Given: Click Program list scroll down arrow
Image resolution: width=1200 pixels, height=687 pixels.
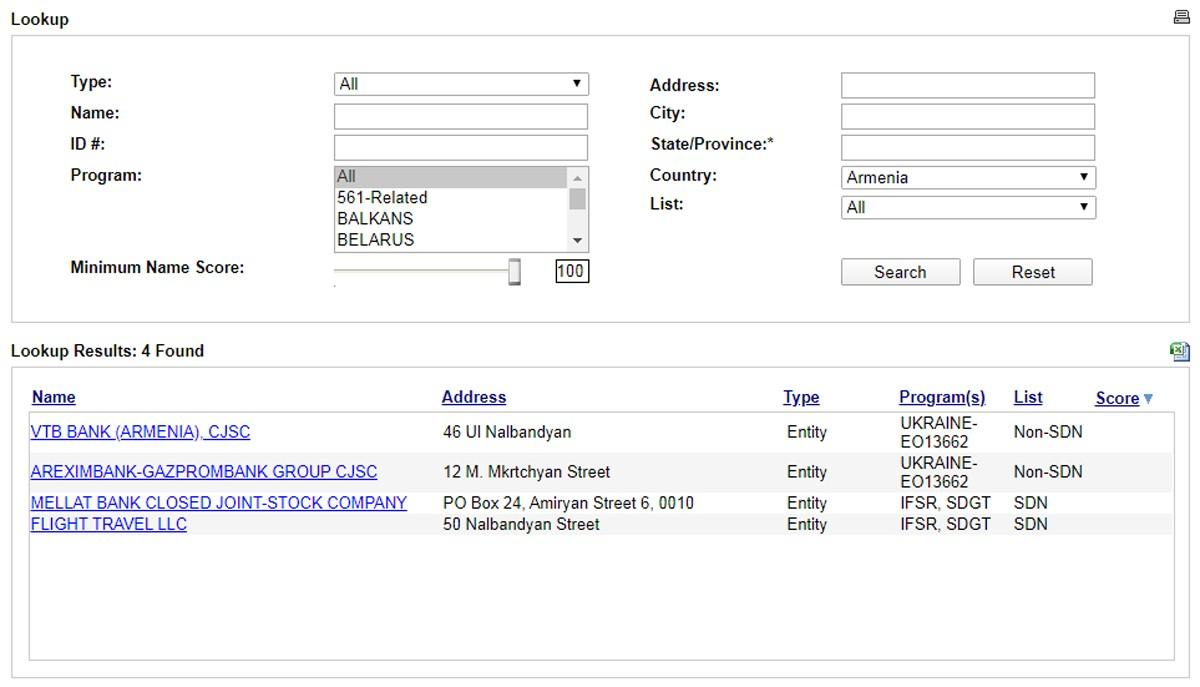Looking at the screenshot, I should tap(577, 242).
